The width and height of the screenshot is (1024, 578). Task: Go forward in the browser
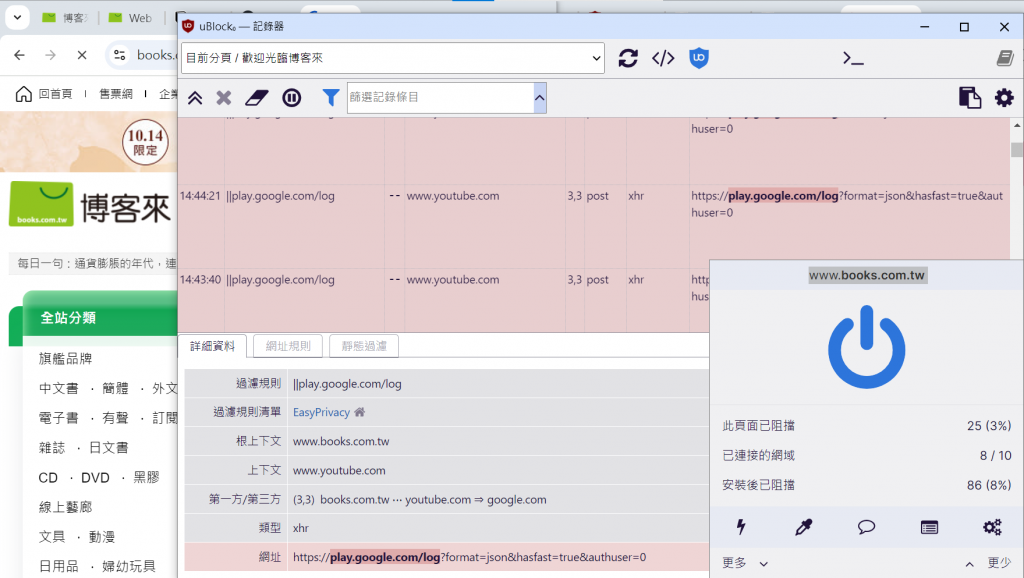point(50,55)
